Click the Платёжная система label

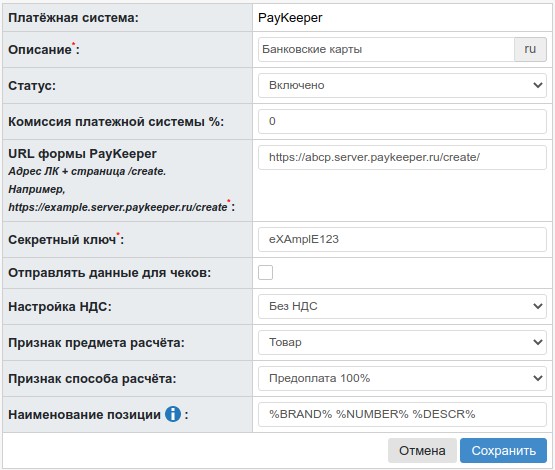tap(73, 18)
